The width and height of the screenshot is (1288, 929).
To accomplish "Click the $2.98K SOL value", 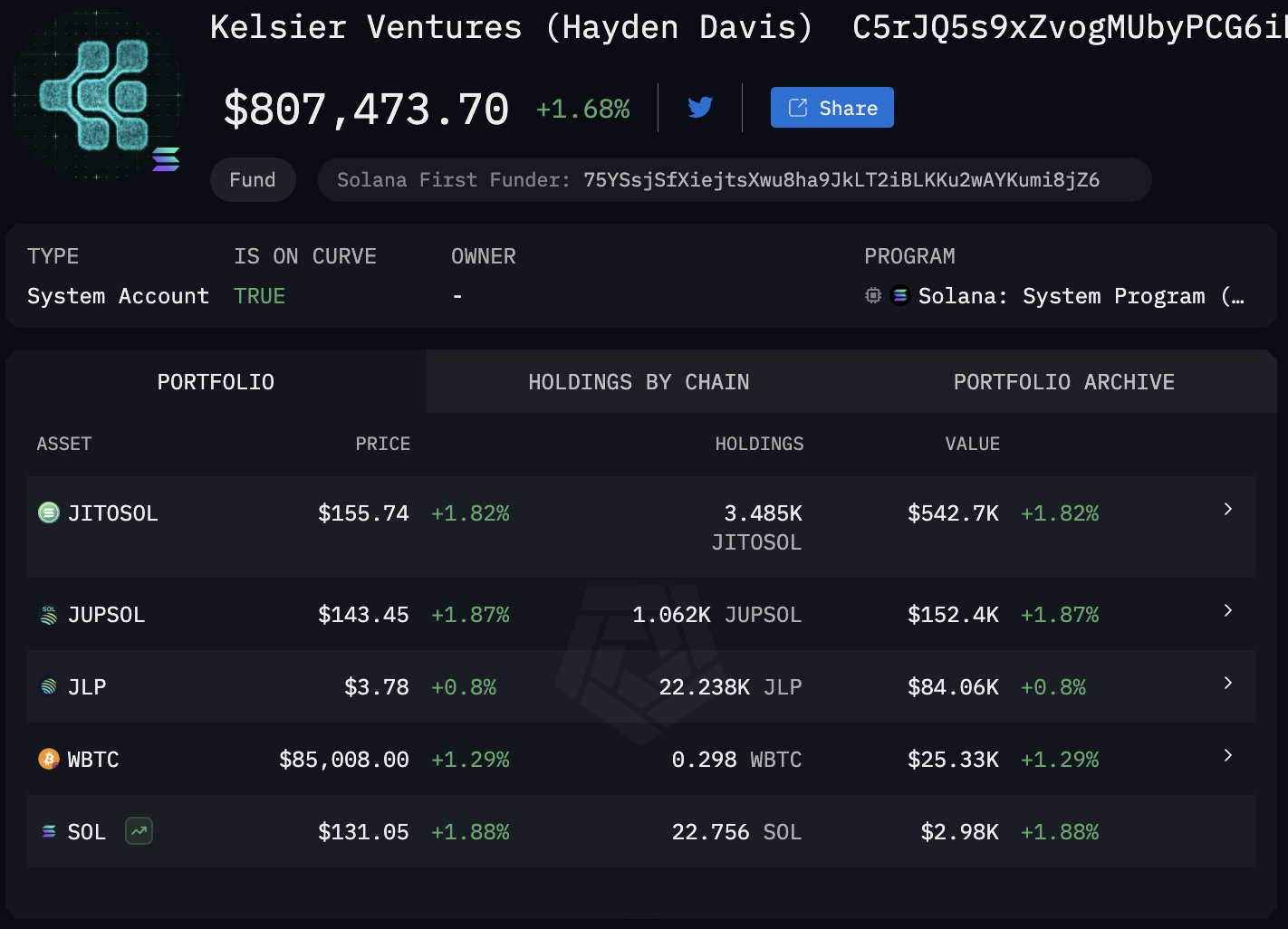I will click(960, 832).
